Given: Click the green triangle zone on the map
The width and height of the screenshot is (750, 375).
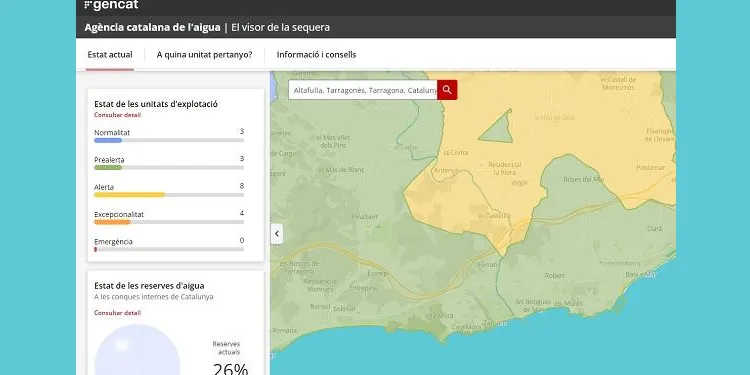Looking at the screenshot, I should click(499, 130).
